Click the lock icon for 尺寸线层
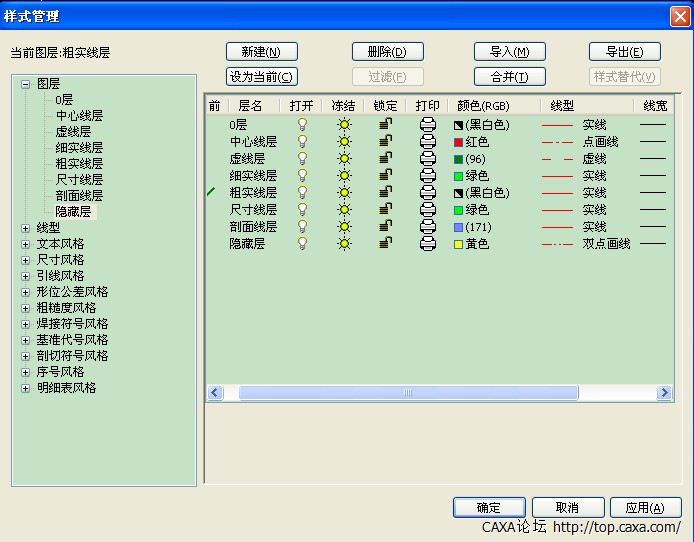694x542 pixels. 385,210
